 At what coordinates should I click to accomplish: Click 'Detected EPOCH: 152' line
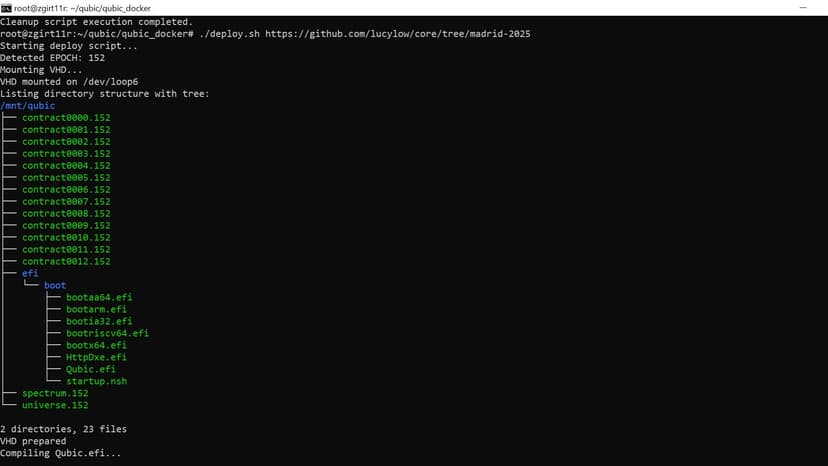(52, 58)
